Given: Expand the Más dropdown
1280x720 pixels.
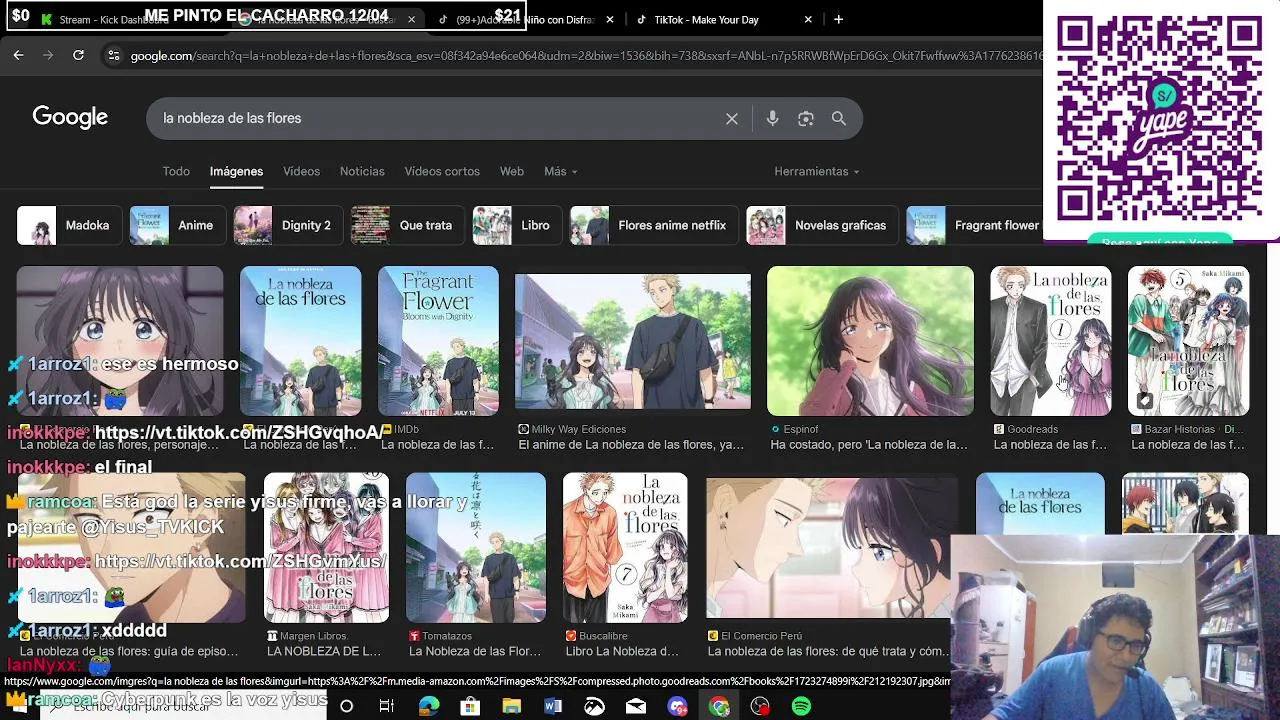Looking at the screenshot, I should (560, 171).
